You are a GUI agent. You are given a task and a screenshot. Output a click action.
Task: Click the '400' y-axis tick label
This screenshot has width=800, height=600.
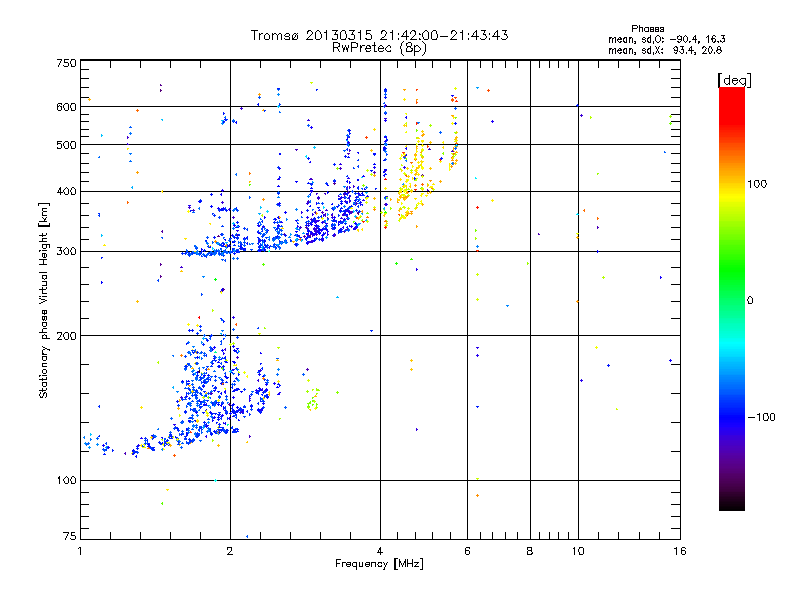[66, 191]
